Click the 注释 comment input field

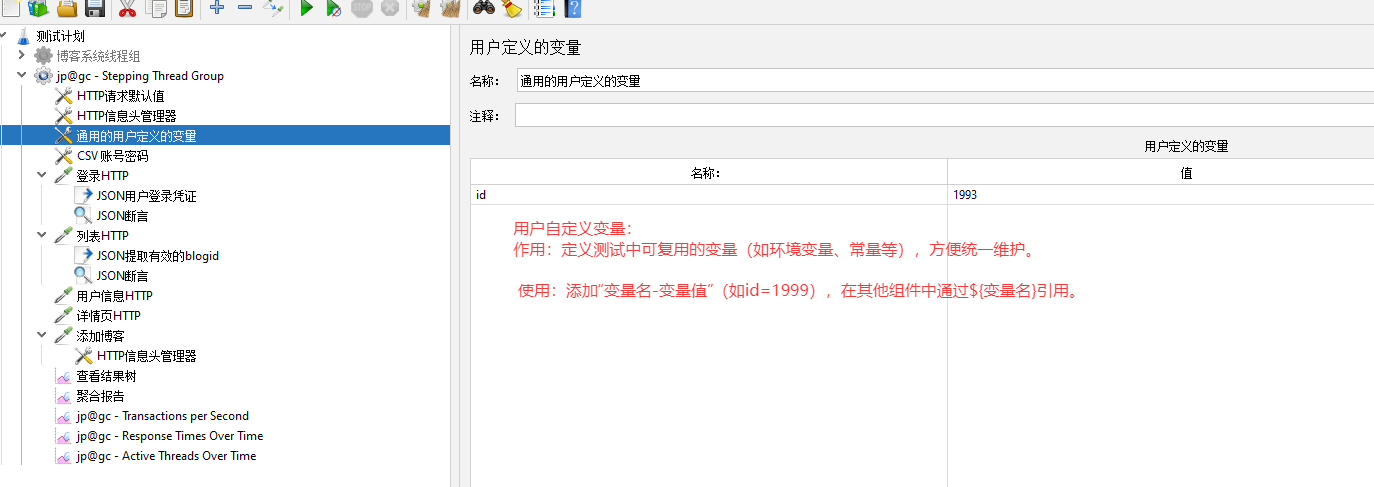(945, 116)
